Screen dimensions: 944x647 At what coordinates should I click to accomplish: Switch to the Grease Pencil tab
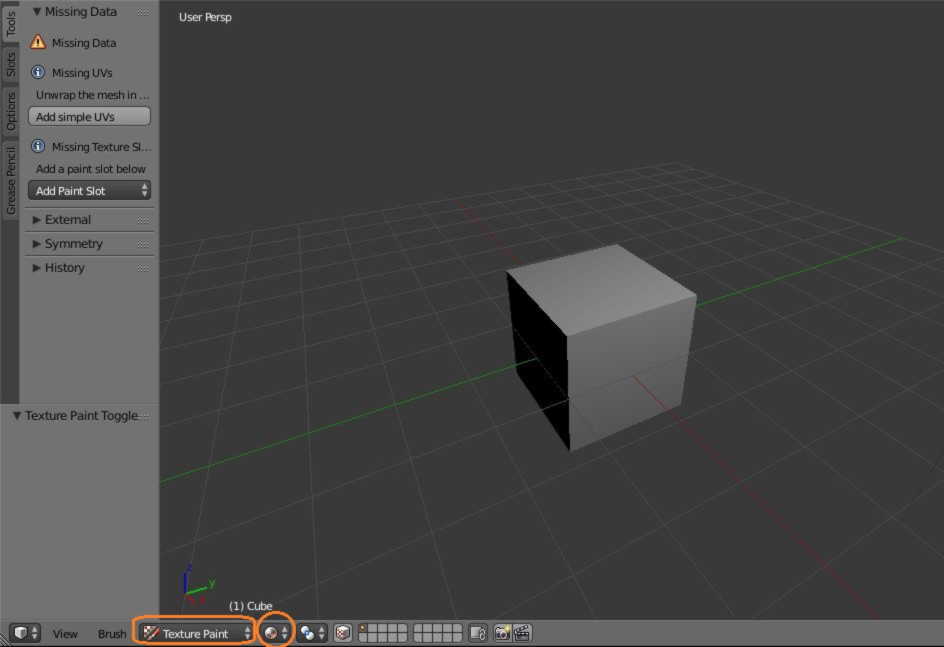tap(10, 180)
